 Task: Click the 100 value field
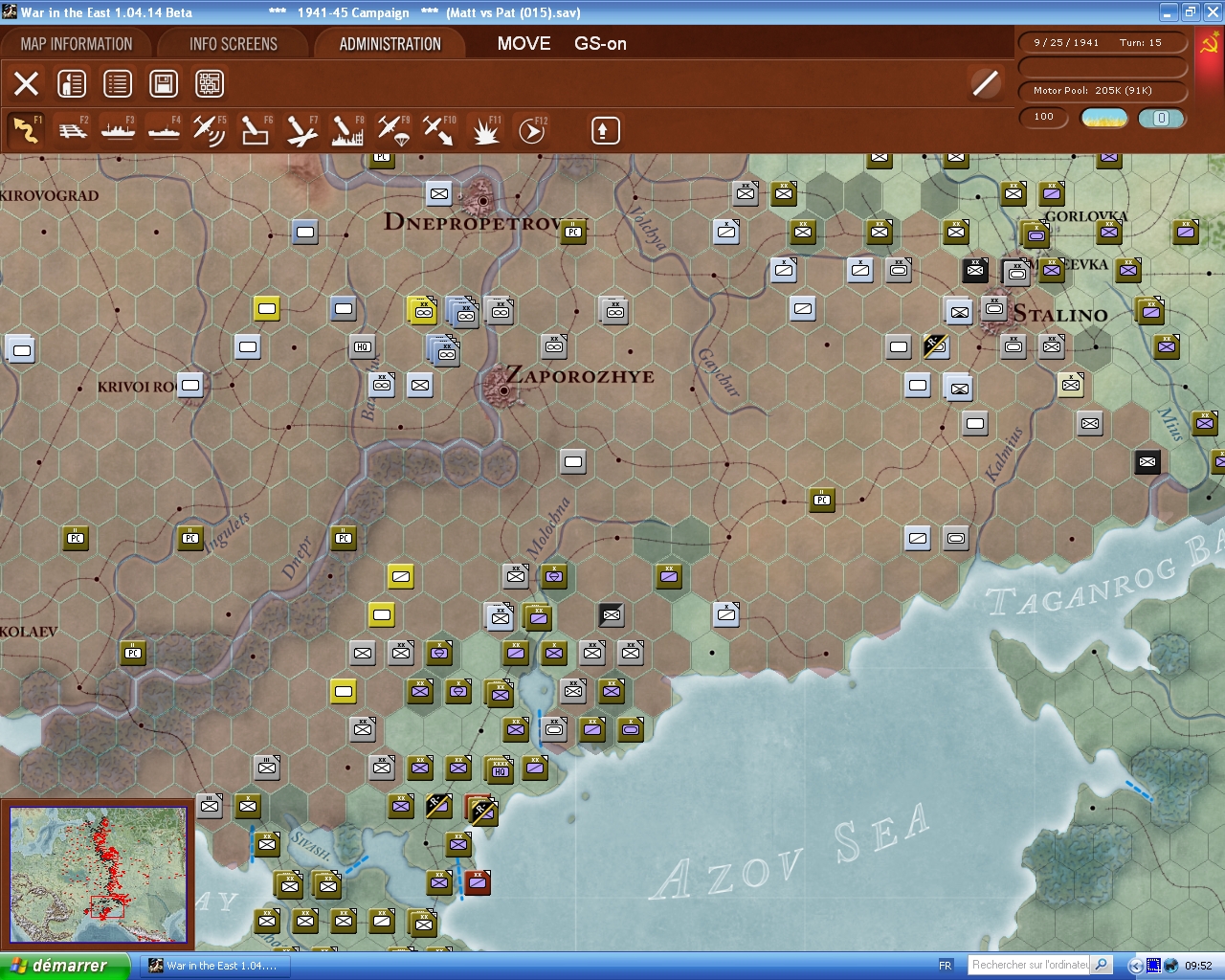coord(1044,118)
